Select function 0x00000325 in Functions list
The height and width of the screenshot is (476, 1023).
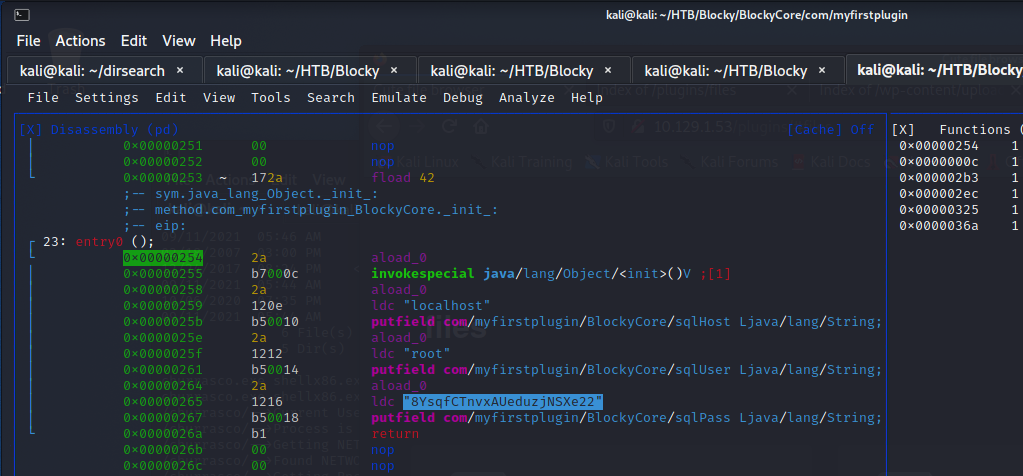[938, 210]
